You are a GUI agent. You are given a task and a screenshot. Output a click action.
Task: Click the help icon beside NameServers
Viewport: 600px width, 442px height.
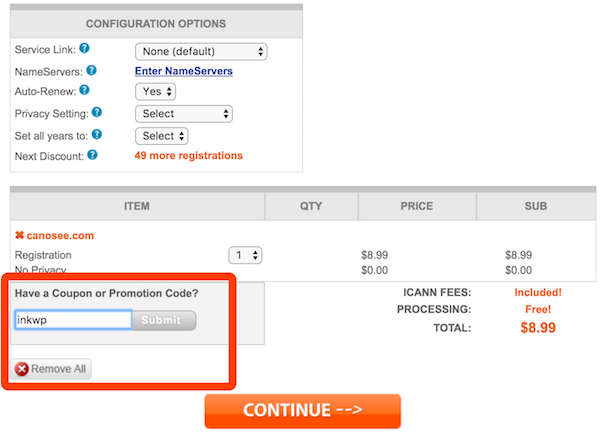pyautogui.click(x=91, y=70)
